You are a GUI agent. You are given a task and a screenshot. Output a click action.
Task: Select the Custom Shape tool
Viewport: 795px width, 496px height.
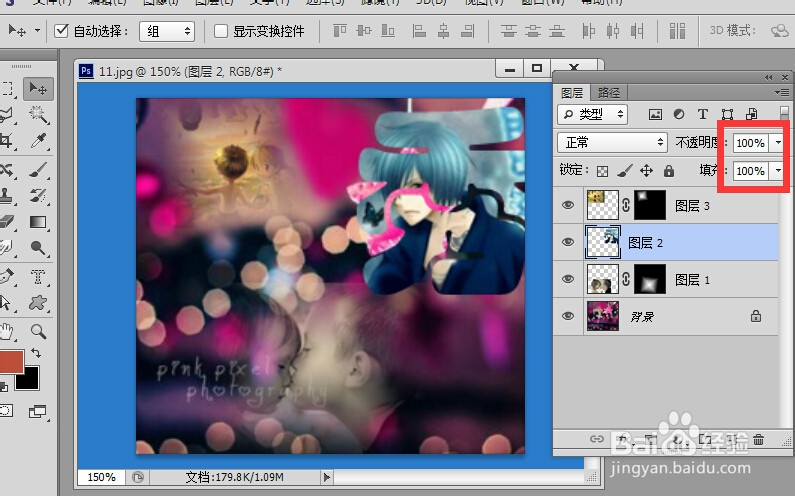click(38, 303)
